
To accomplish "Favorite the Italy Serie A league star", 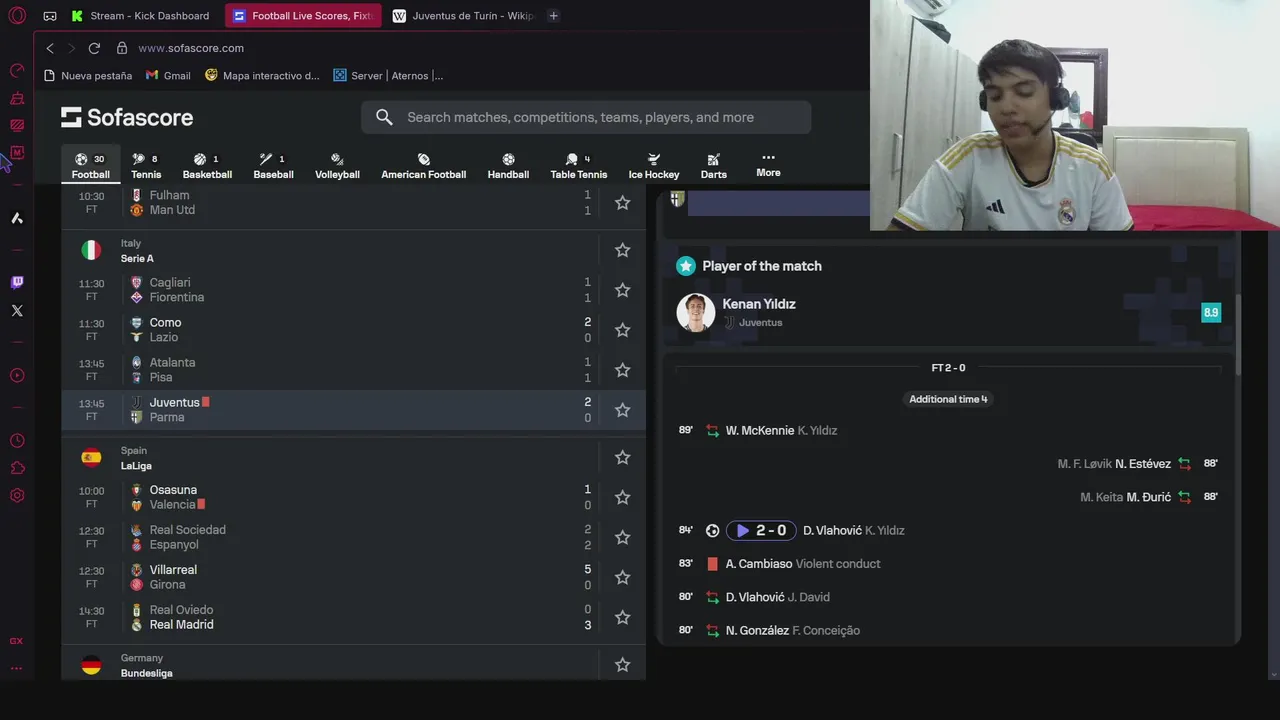I will (622, 250).
